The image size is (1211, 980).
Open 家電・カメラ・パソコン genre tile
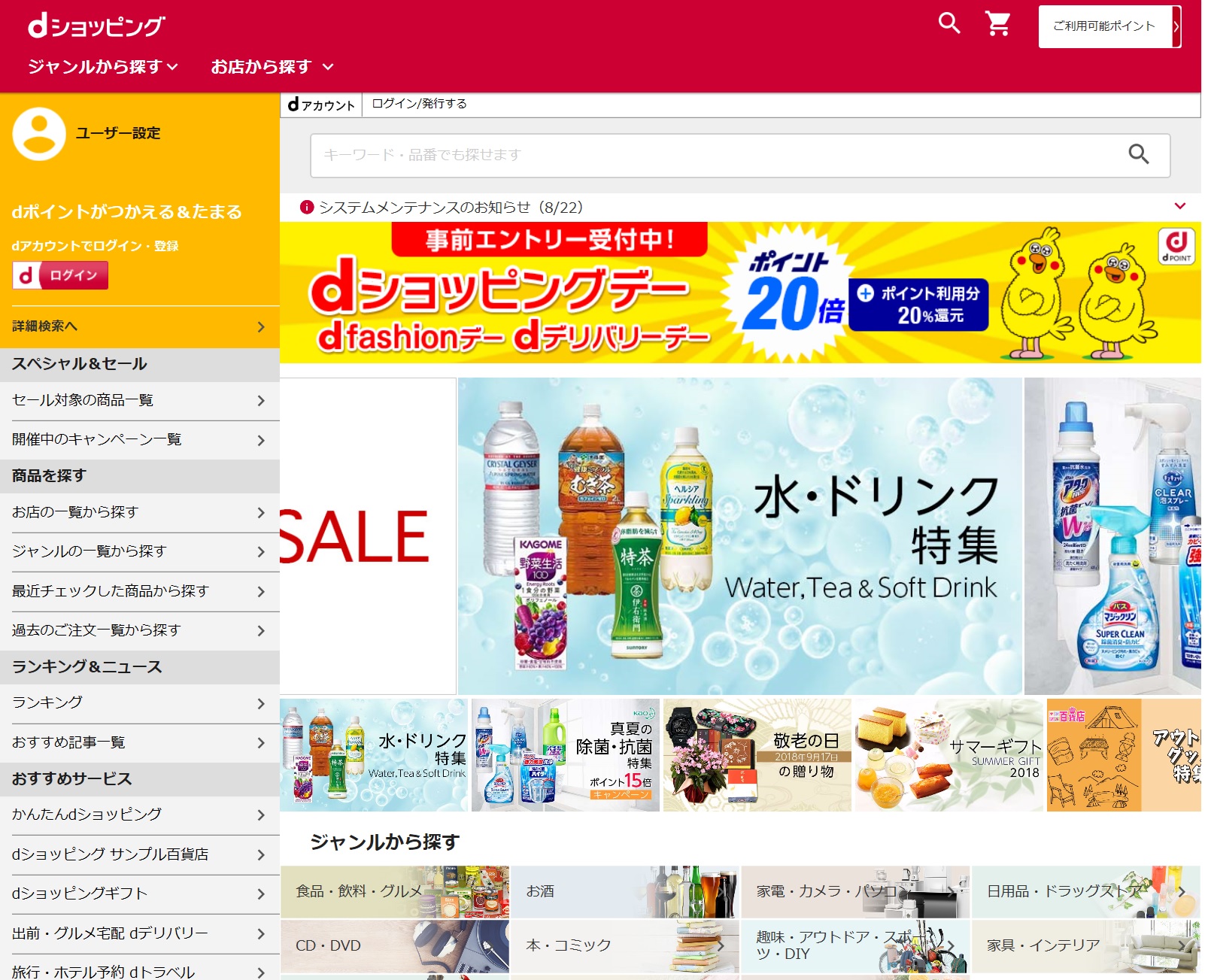pyautogui.click(x=855, y=892)
